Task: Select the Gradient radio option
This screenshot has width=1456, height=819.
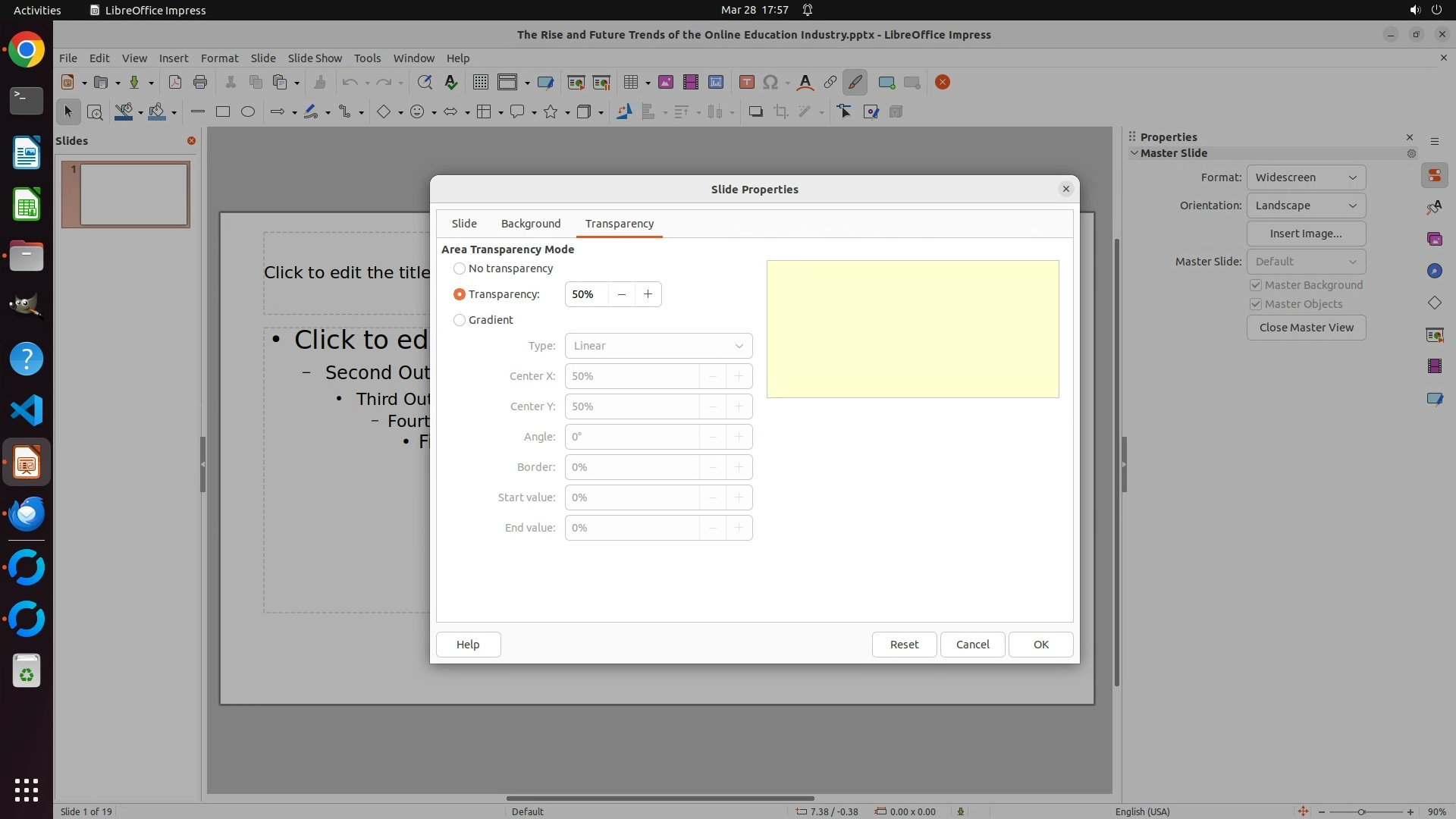Action: click(x=460, y=320)
